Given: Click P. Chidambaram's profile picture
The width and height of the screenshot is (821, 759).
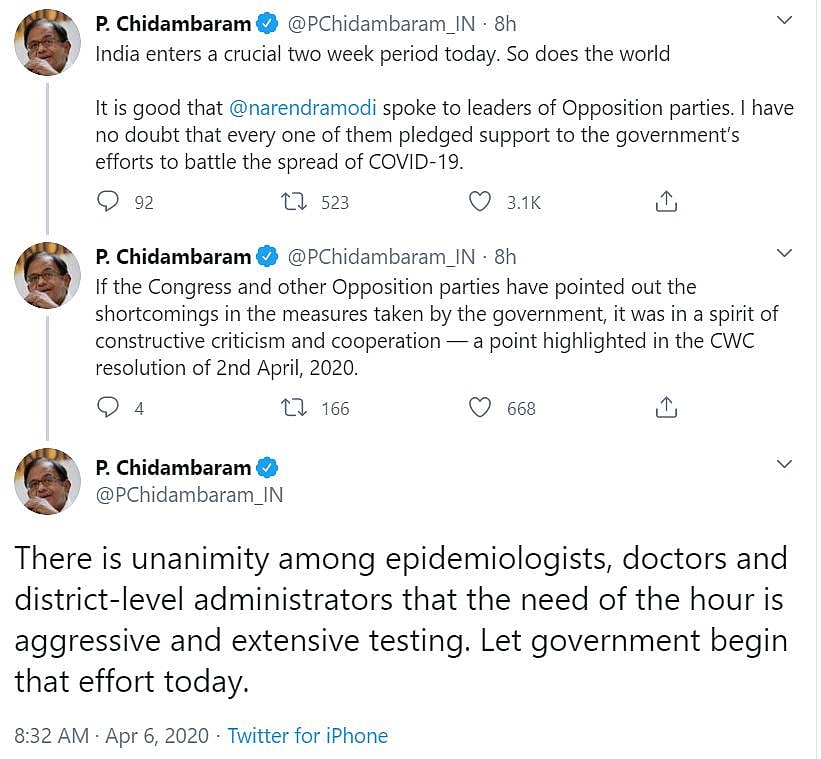Looking at the screenshot, I should coord(46,45).
